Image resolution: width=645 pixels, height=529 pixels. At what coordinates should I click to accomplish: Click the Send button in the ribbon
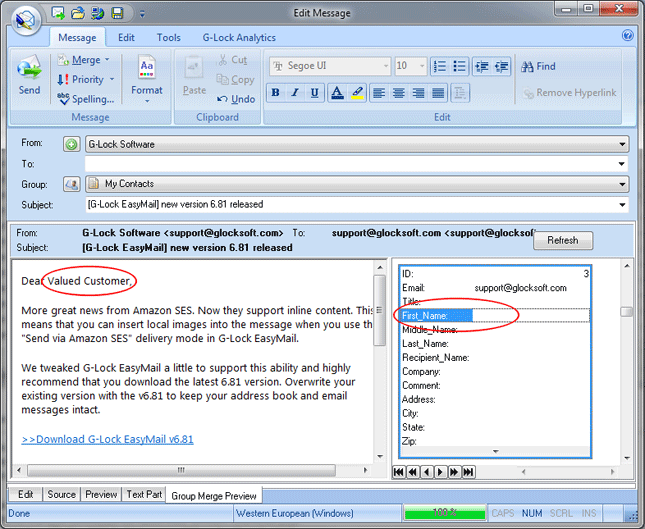pyautogui.click(x=29, y=75)
